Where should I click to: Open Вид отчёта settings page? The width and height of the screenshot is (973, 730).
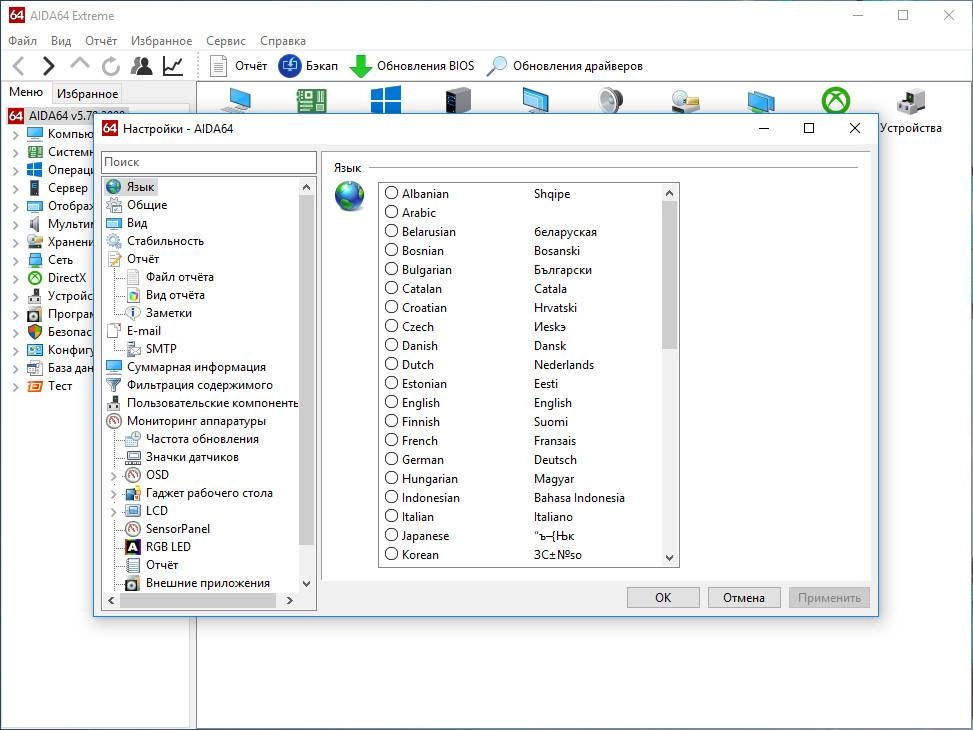pos(175,295)
